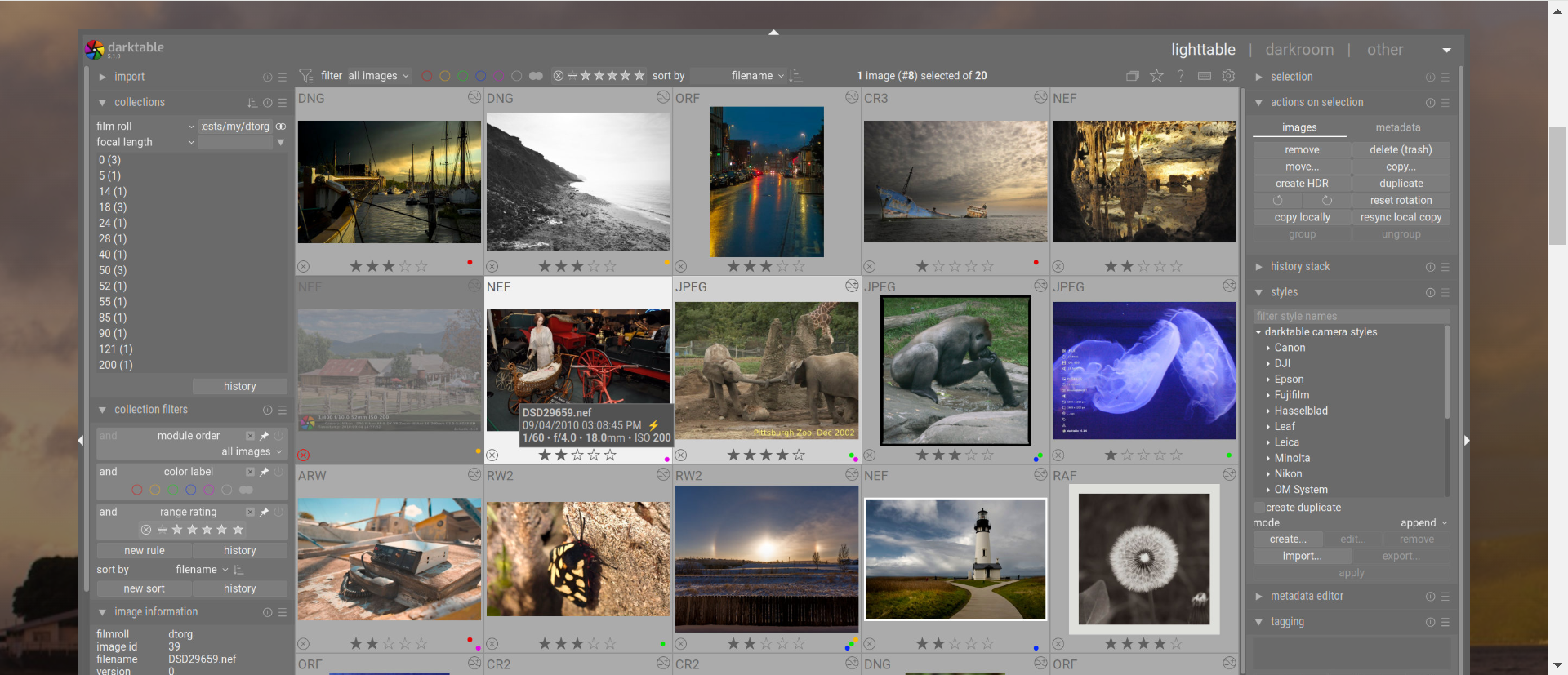Screen dimensions: 1568x675
Task: Click the duplicate button
Action: pyautogui.click(x=1401, y=184)
